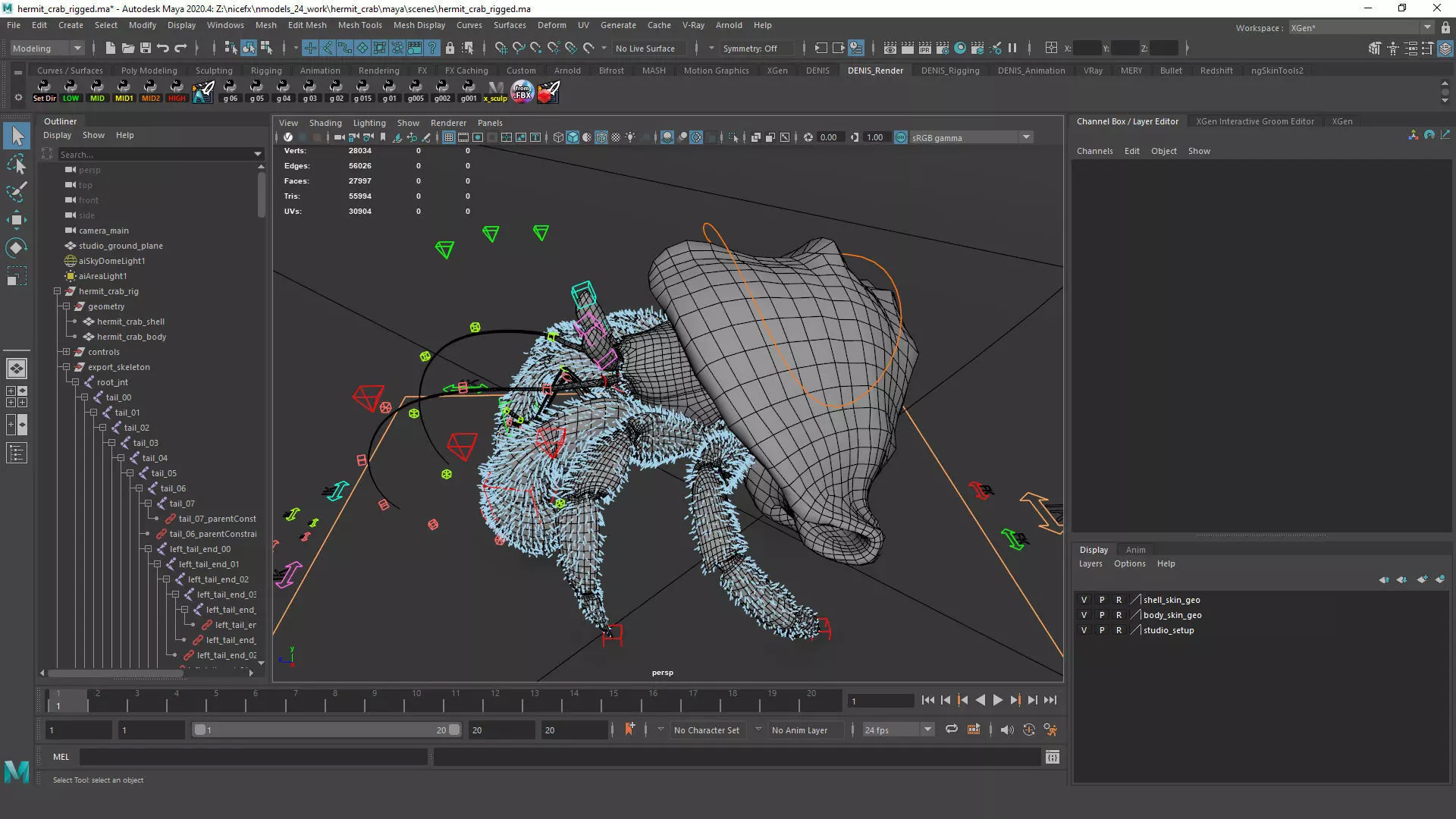Open the Modeling menu set dropdown

tap(47, 48)
